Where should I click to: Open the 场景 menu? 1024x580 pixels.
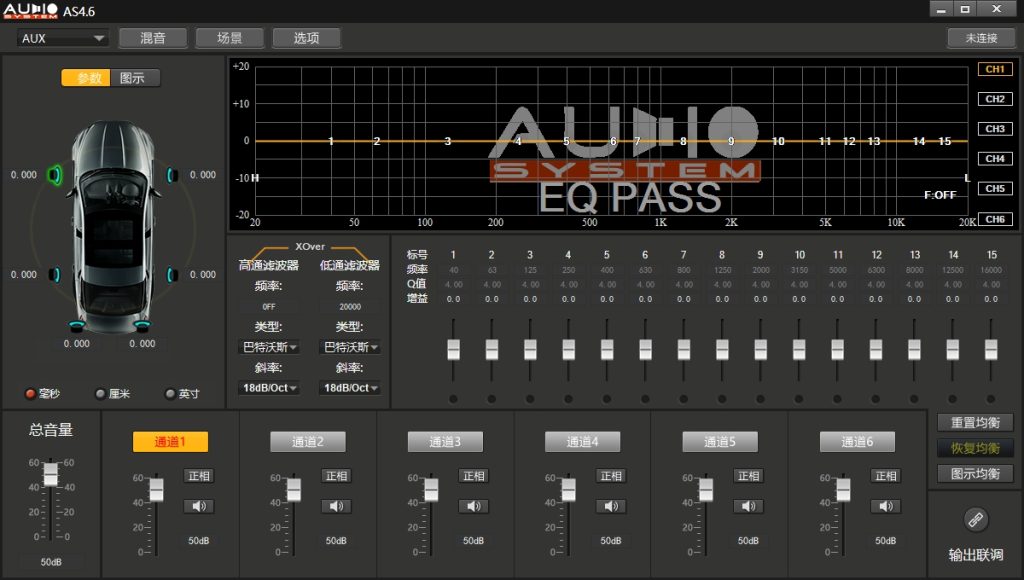click(x=229, y=38)
